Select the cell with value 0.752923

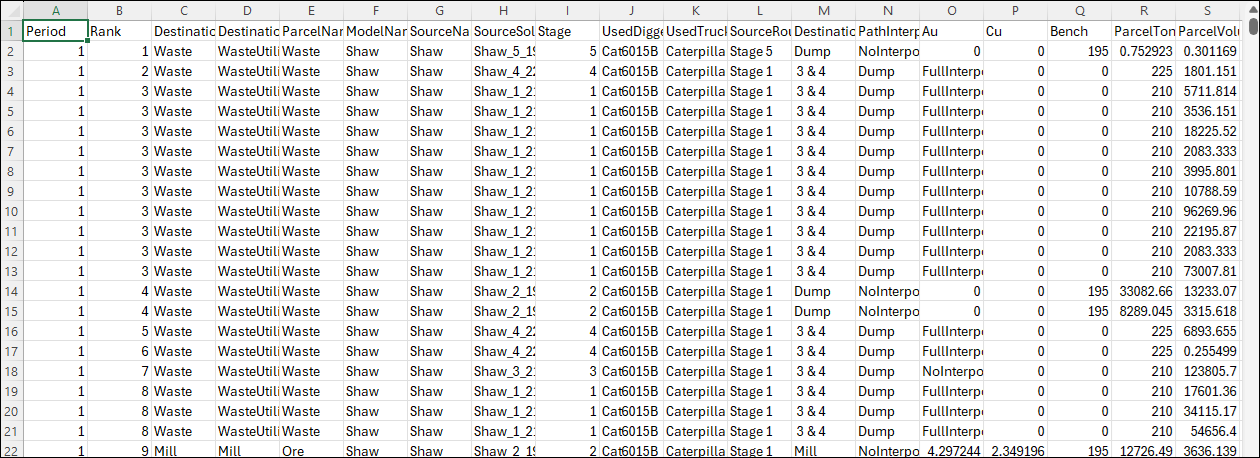tap(1143, 51)
